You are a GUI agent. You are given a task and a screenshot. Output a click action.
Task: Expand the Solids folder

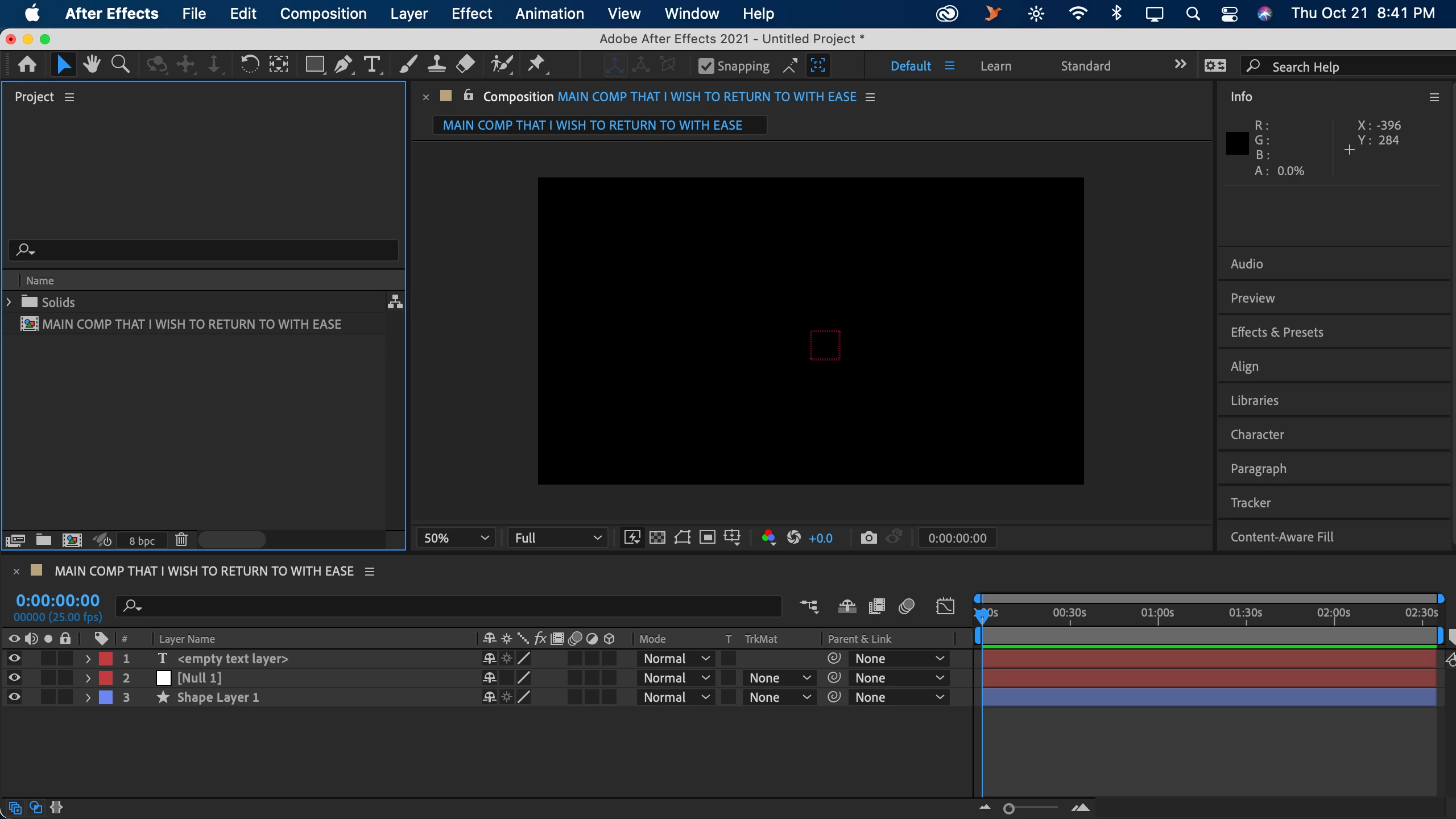pyautogui.click(x=9, y=302)
